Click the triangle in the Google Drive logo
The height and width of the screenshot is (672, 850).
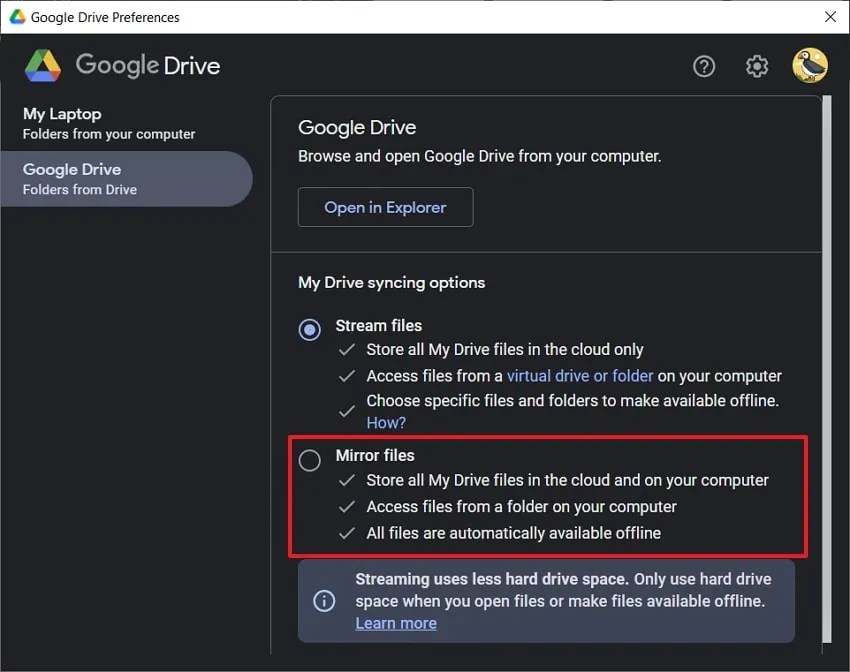coord(42,65)
